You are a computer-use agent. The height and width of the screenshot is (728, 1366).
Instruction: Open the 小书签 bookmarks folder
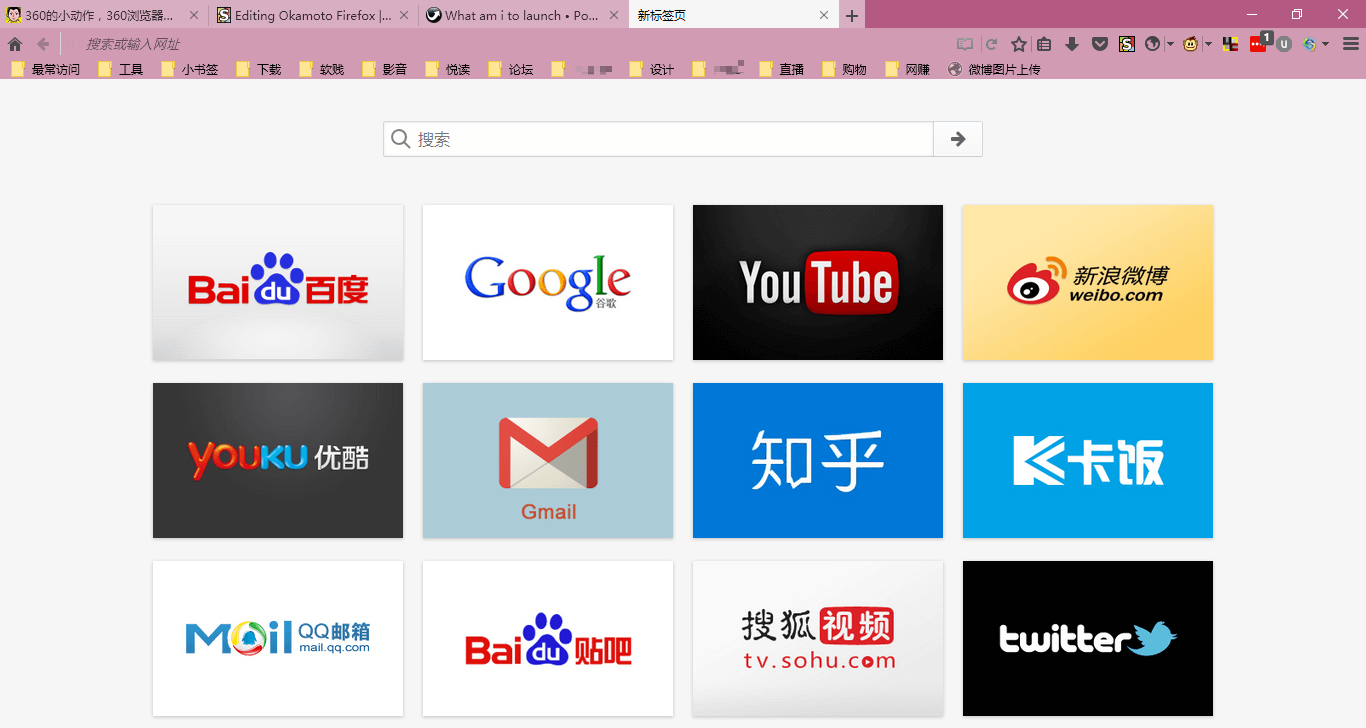(x=190, y=69)
